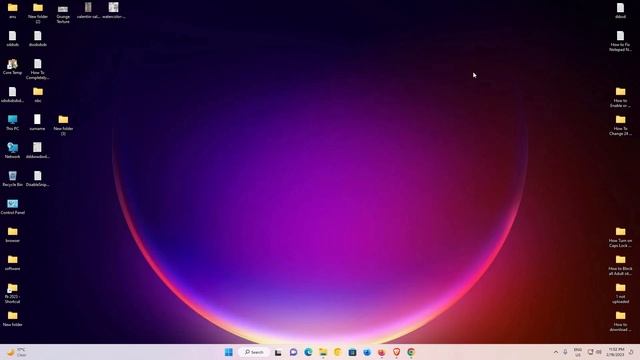Select the New folder (2) icon
This screenshot has height=360, width=640.
click(38, 13)
